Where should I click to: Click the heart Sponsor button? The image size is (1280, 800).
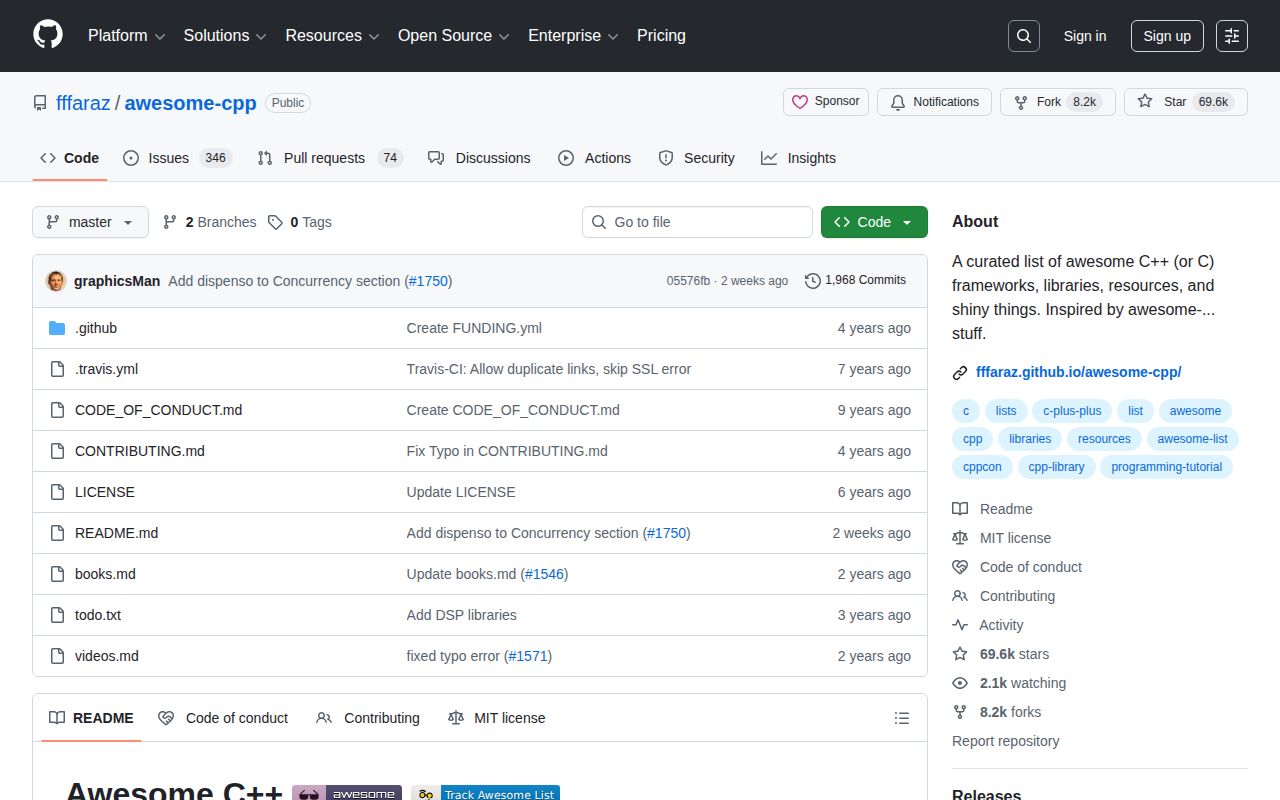[x=826, y=102]
